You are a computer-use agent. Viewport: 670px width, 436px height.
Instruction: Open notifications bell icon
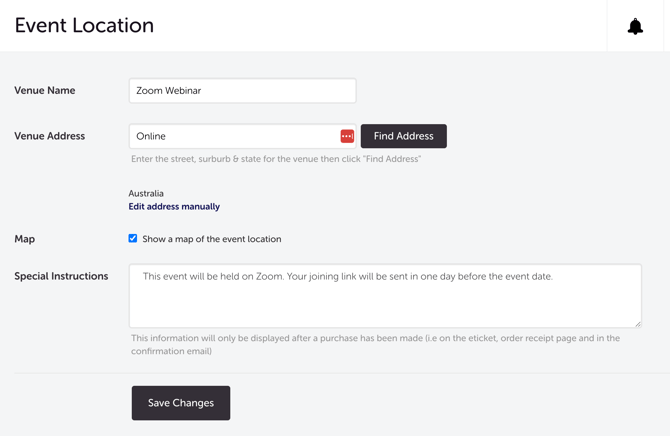tap(635, 27)
